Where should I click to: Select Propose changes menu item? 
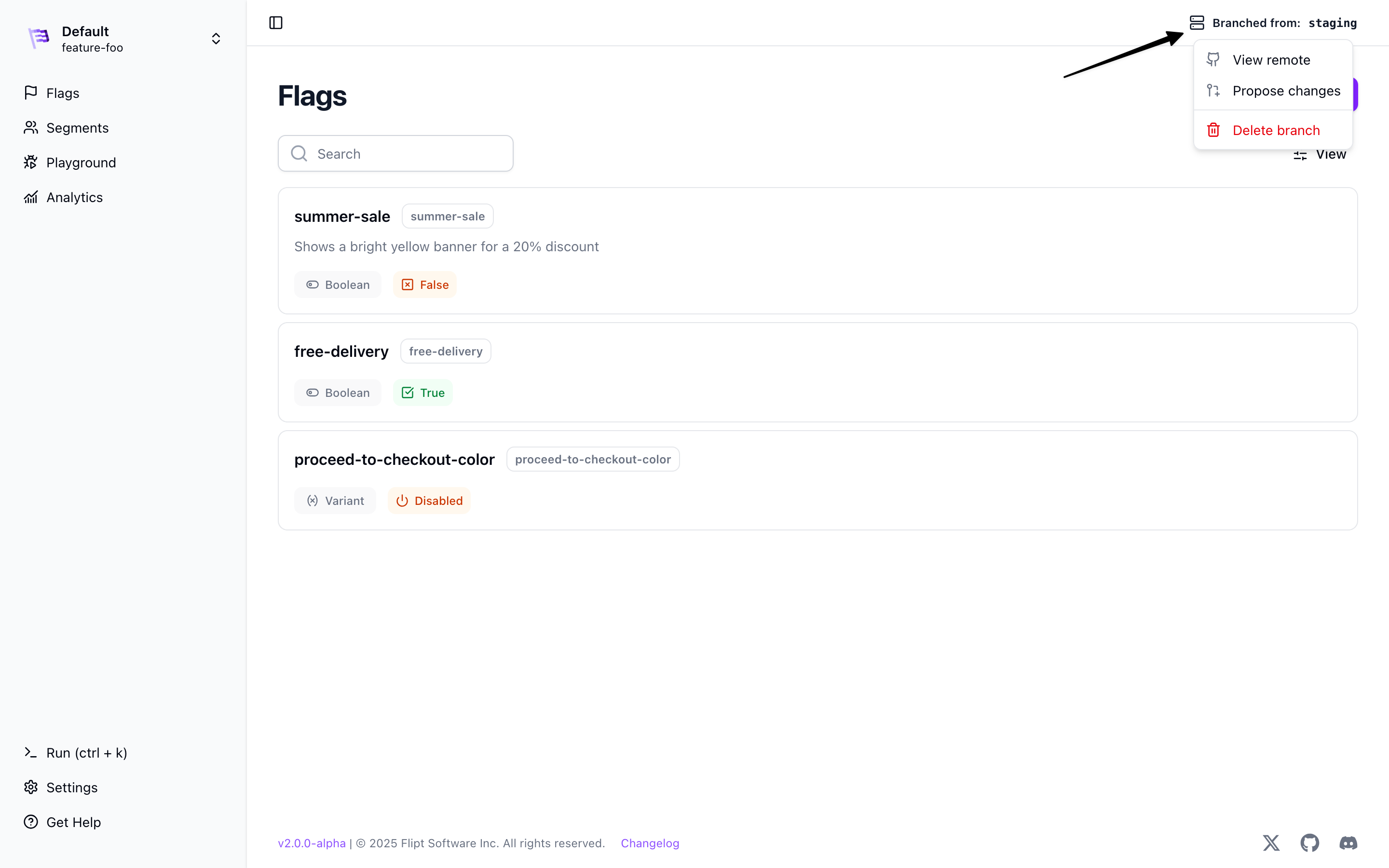click(1286, 91)
